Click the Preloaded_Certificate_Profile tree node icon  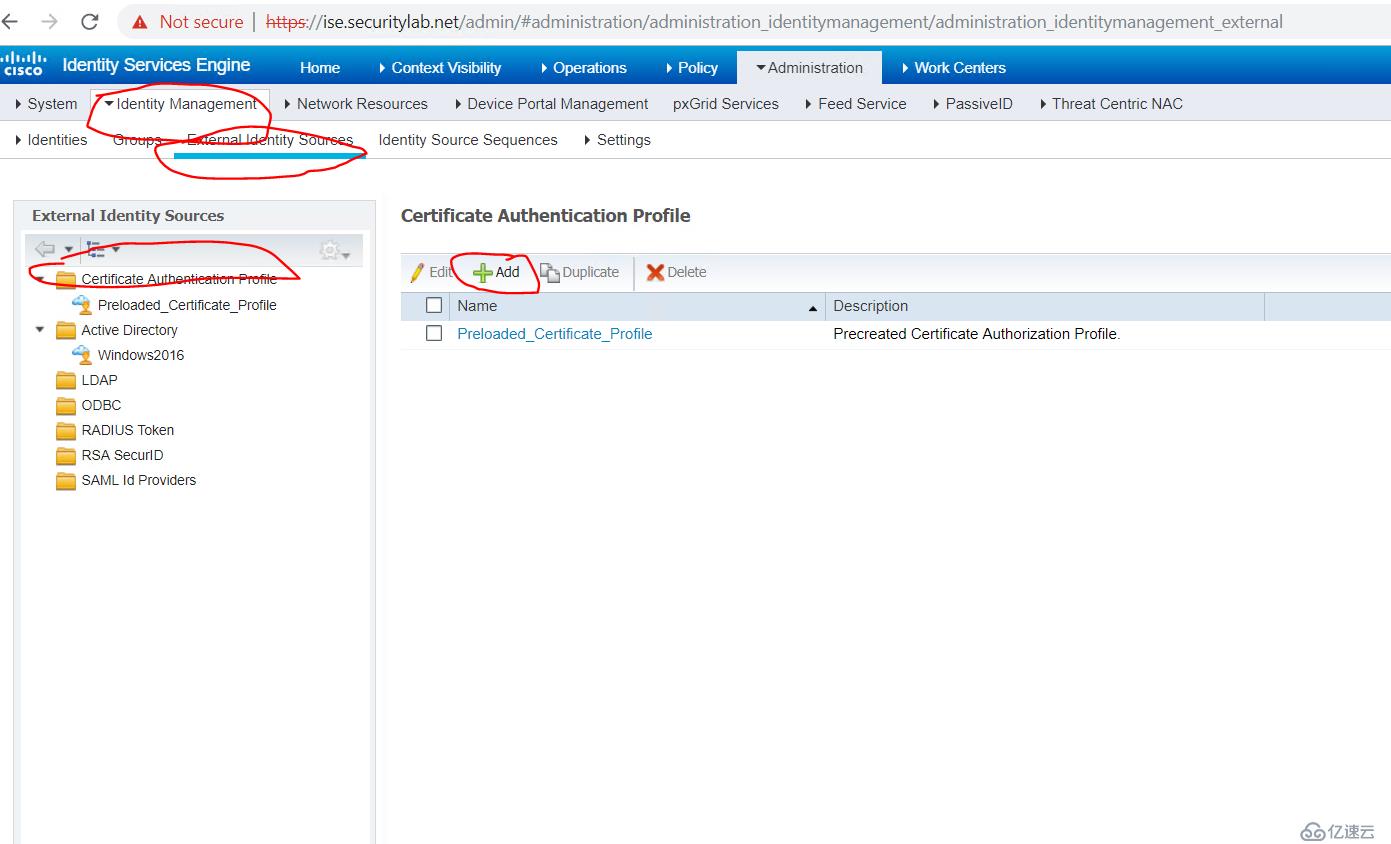(x=82, y=304)
